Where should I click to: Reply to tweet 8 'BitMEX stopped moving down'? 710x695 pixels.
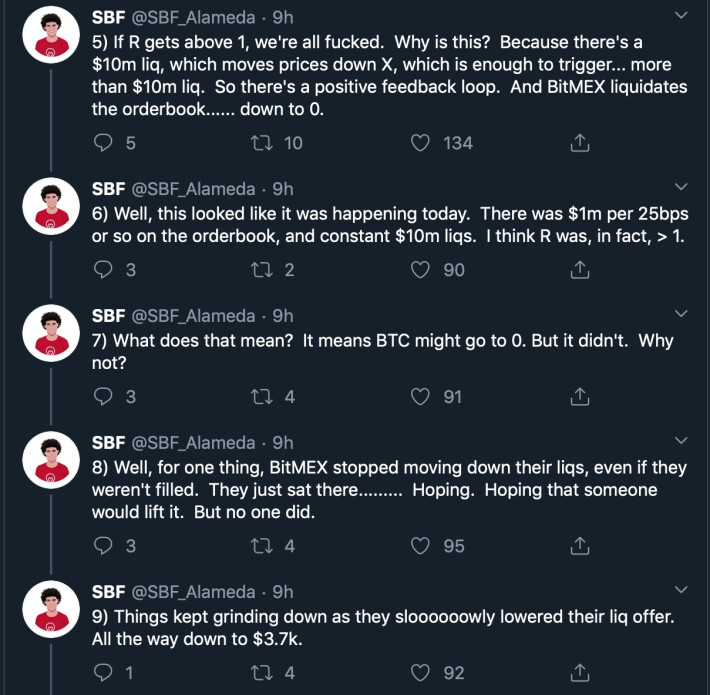(x=103, y=546)
